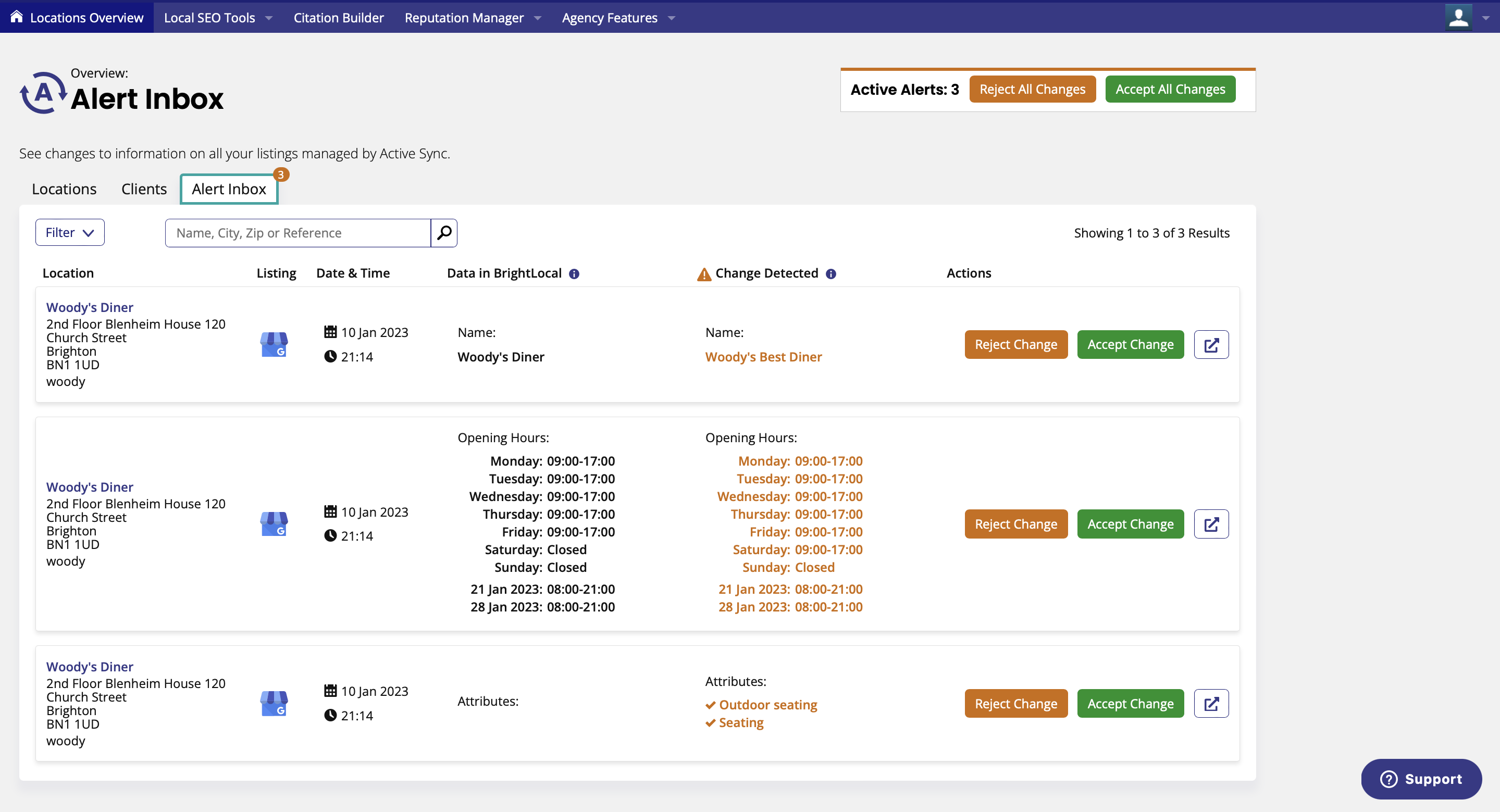This screenshot has height=812, width=1500.
Task: Click the Actions column header
Action: 969,273
